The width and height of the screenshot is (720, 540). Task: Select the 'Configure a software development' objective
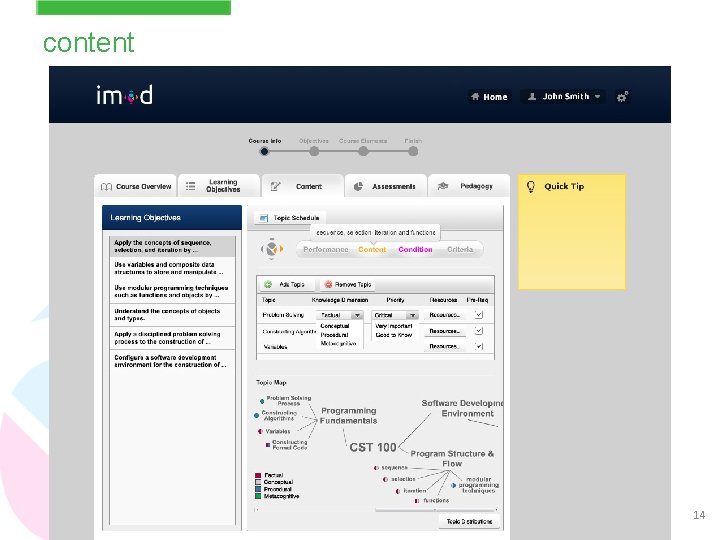[x=172, y=361]
